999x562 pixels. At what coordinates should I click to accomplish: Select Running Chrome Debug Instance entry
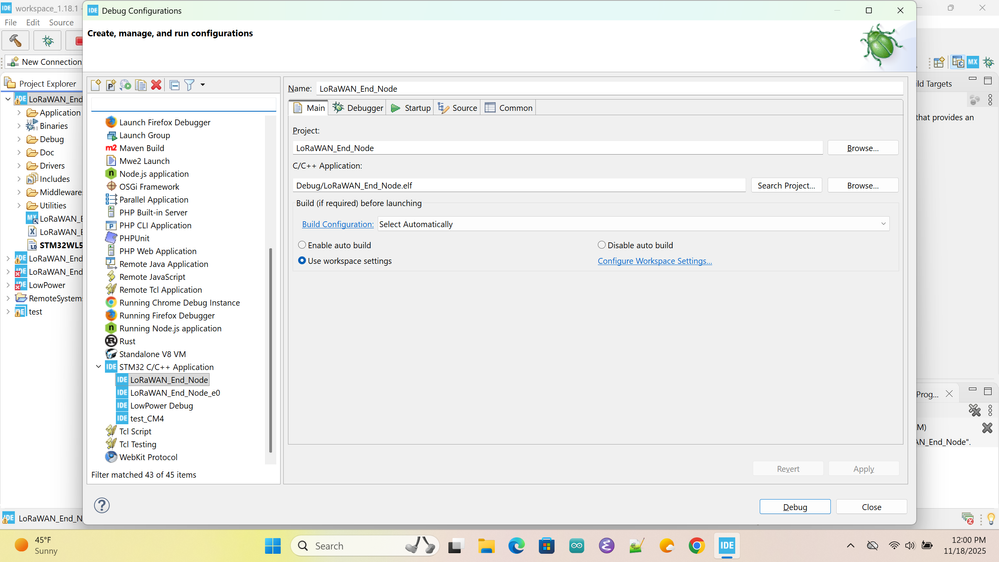pyautogui.click(x=179, y=303)
